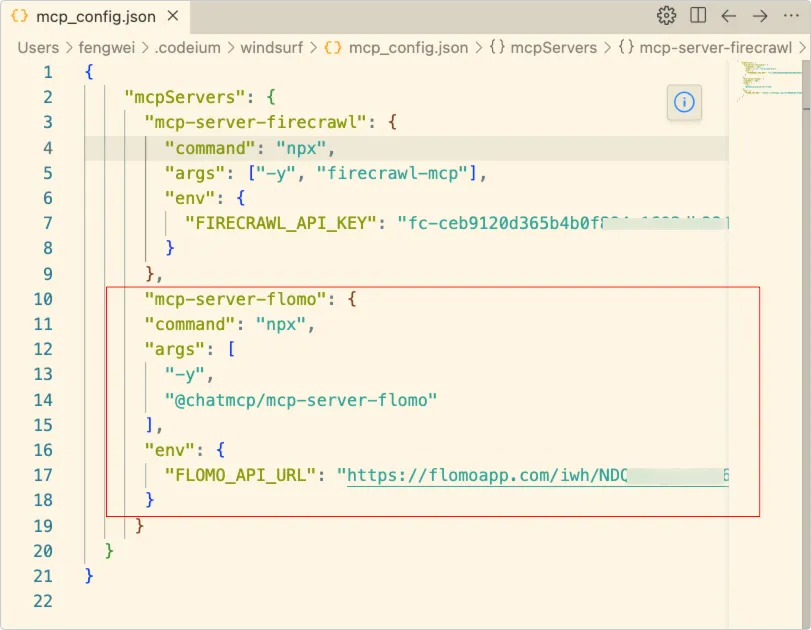Click the "env" key on line 16
Viewport: 811px width, 630px height.
click(169, 450)
